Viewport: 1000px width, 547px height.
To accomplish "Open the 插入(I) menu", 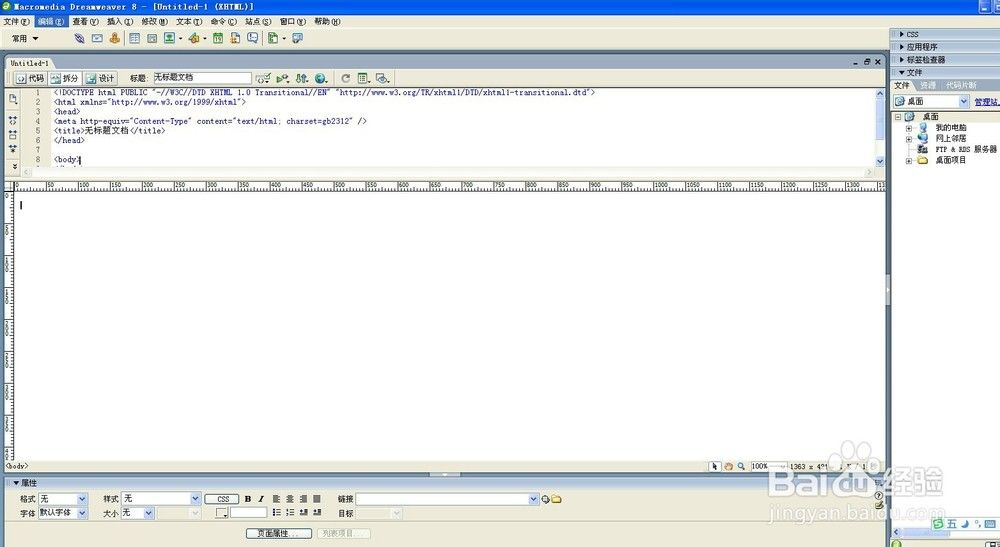I will (119, 22).
